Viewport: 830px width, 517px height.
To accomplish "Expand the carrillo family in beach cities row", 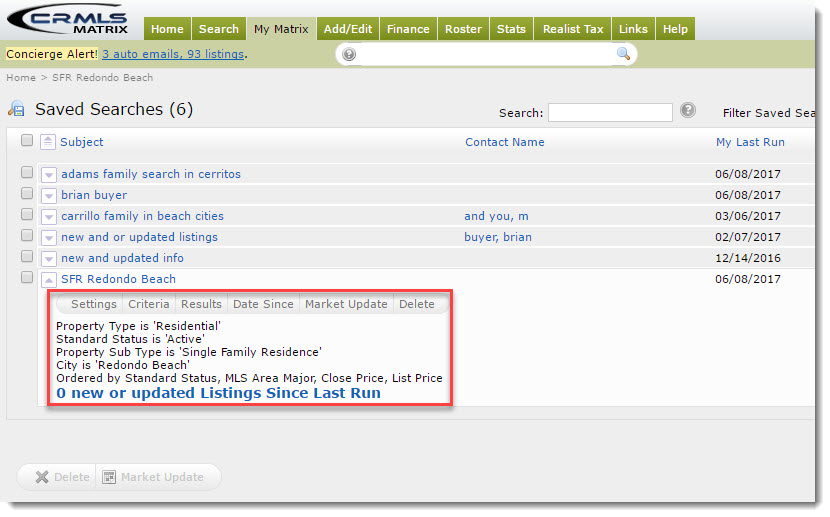I will coord(49,217).
